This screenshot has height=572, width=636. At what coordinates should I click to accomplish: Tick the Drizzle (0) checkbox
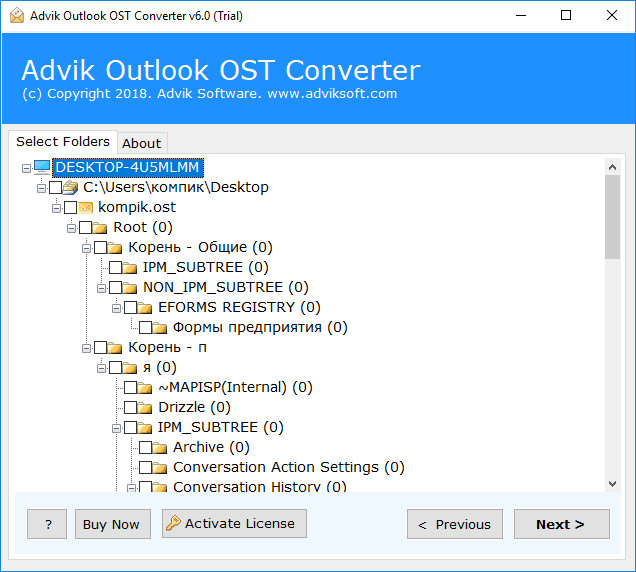point(131,407)
